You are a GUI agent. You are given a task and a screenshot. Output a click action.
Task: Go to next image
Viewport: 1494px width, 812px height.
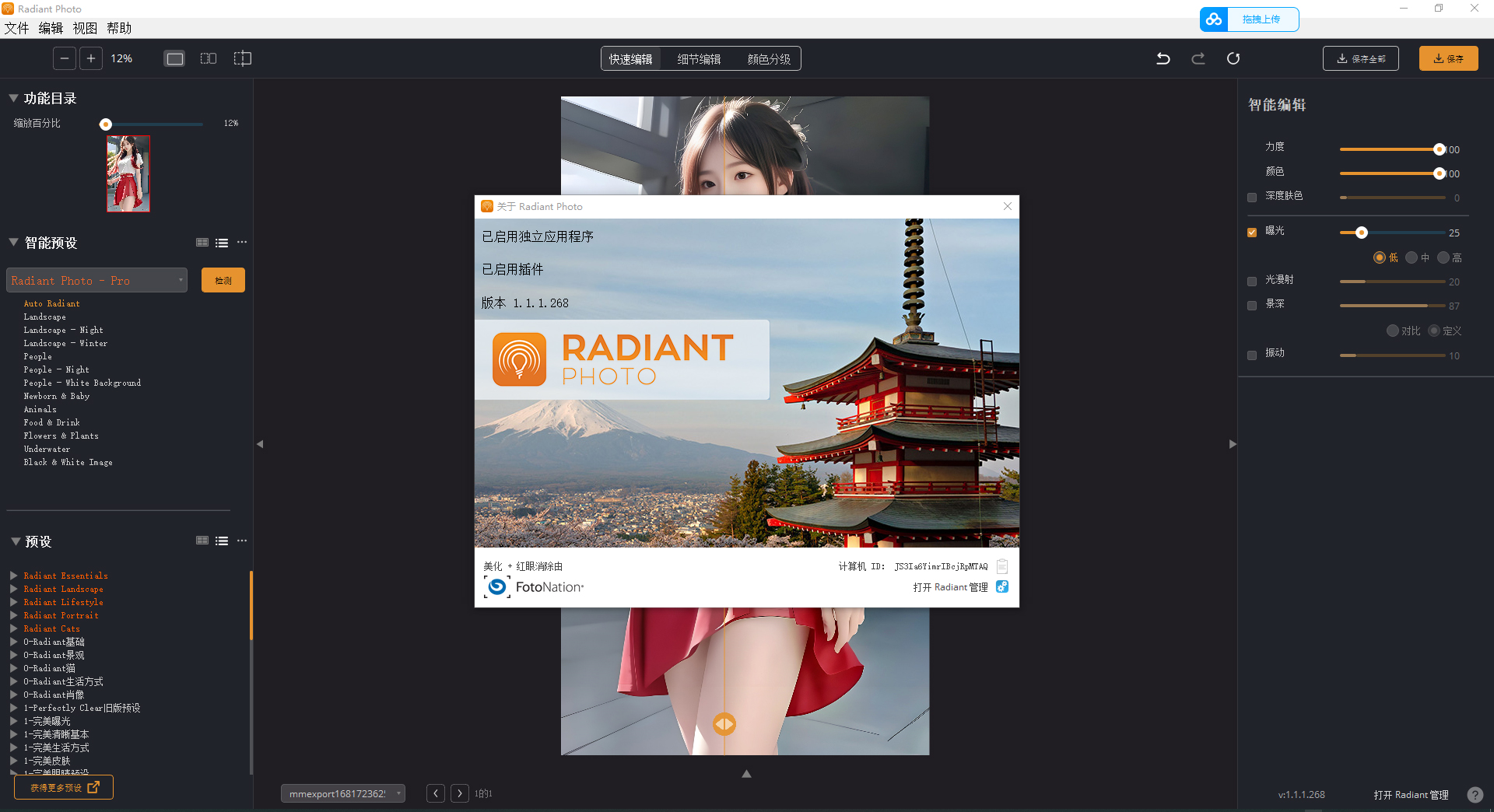(460, 793)
